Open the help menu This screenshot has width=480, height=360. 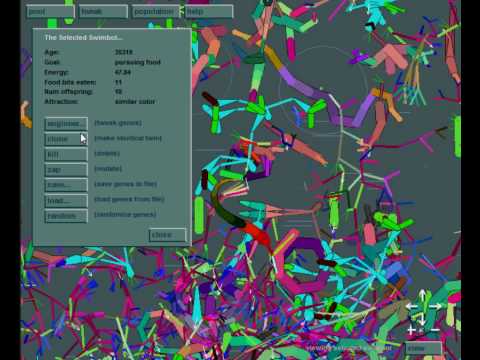pos(209,12)
